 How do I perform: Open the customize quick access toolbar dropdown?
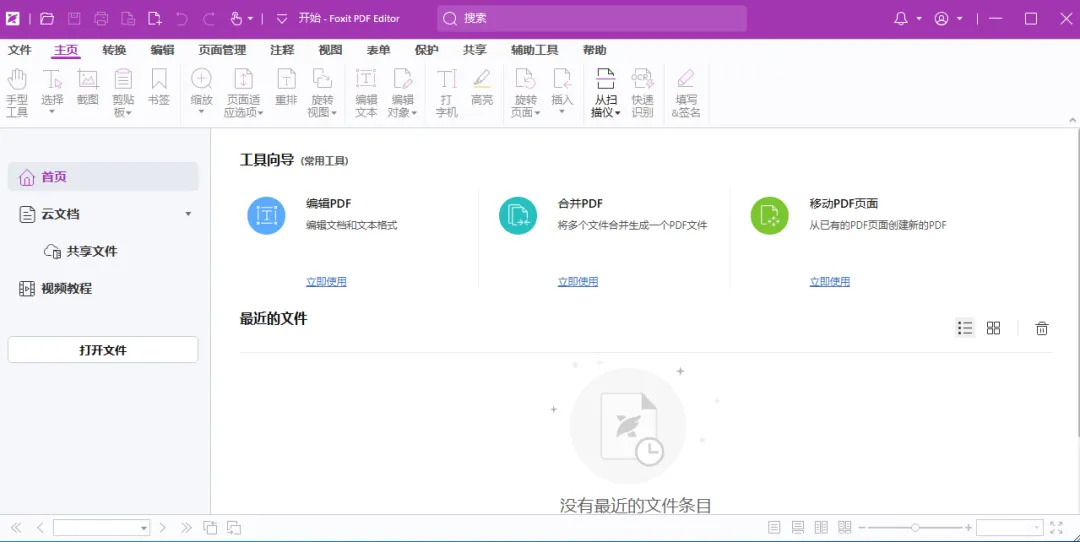click(281, 19)
